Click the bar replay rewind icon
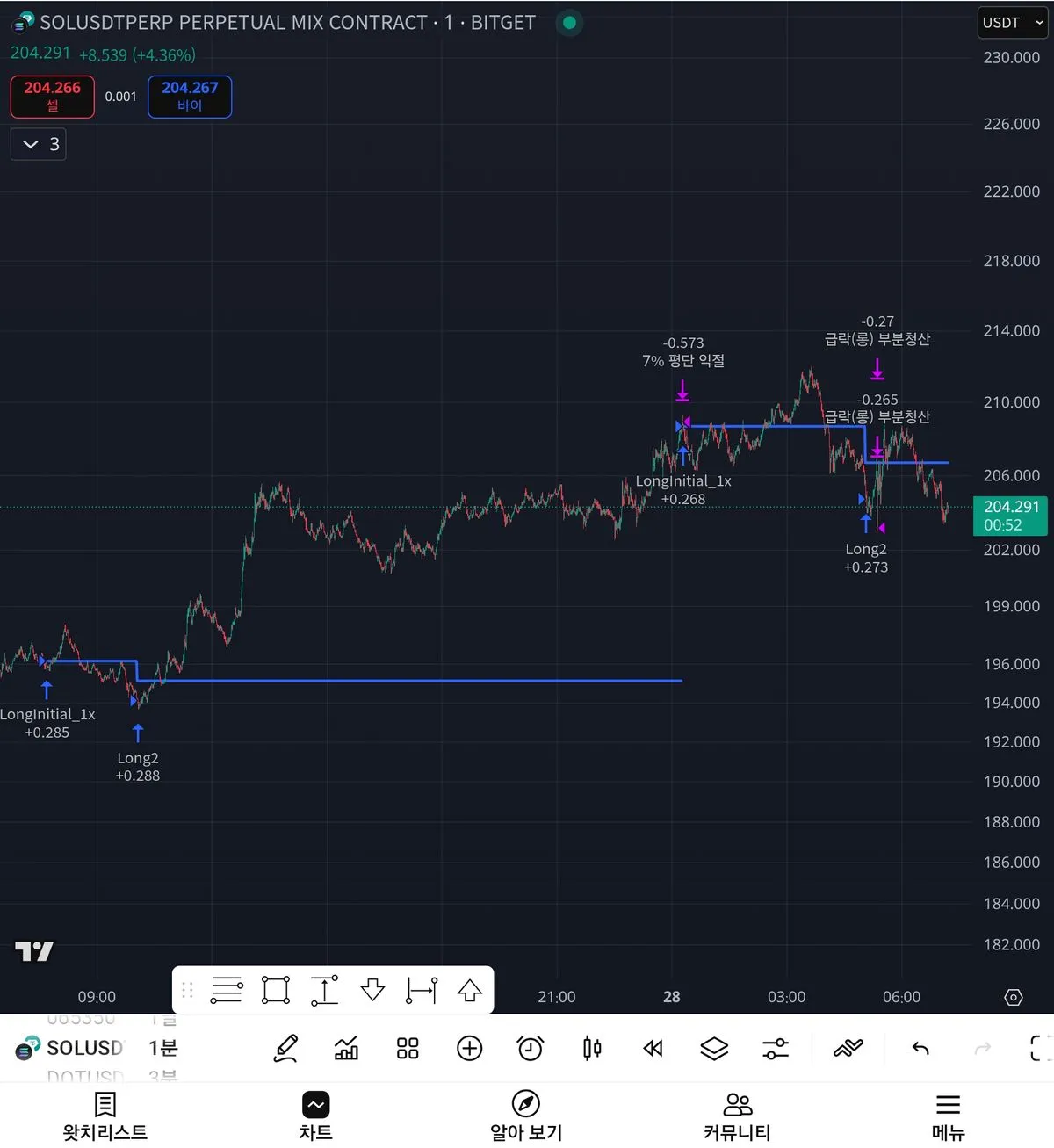Screen dimensions: 1054x1148 click(x=653, y=1048)
